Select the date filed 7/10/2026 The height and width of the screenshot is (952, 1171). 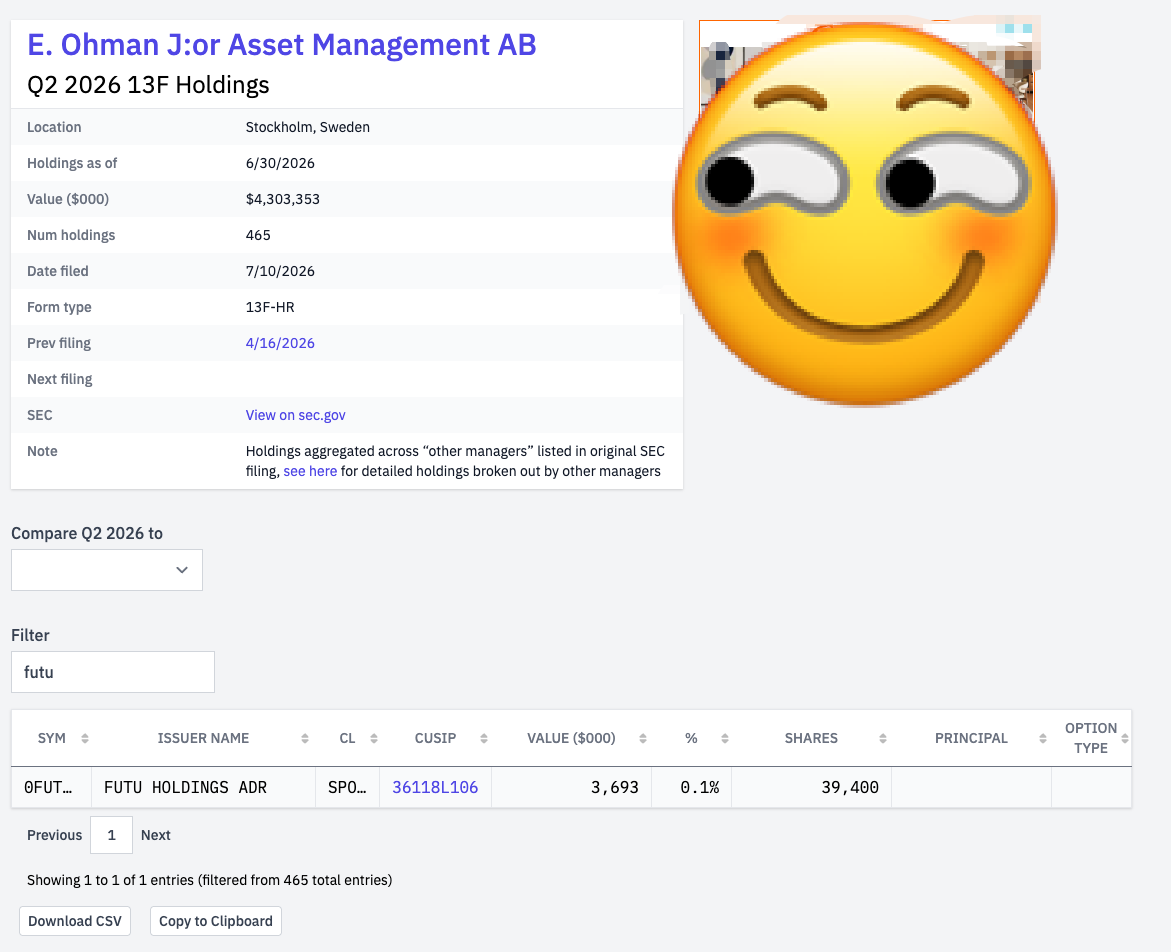pyautogui.click(x=280, y=272)
